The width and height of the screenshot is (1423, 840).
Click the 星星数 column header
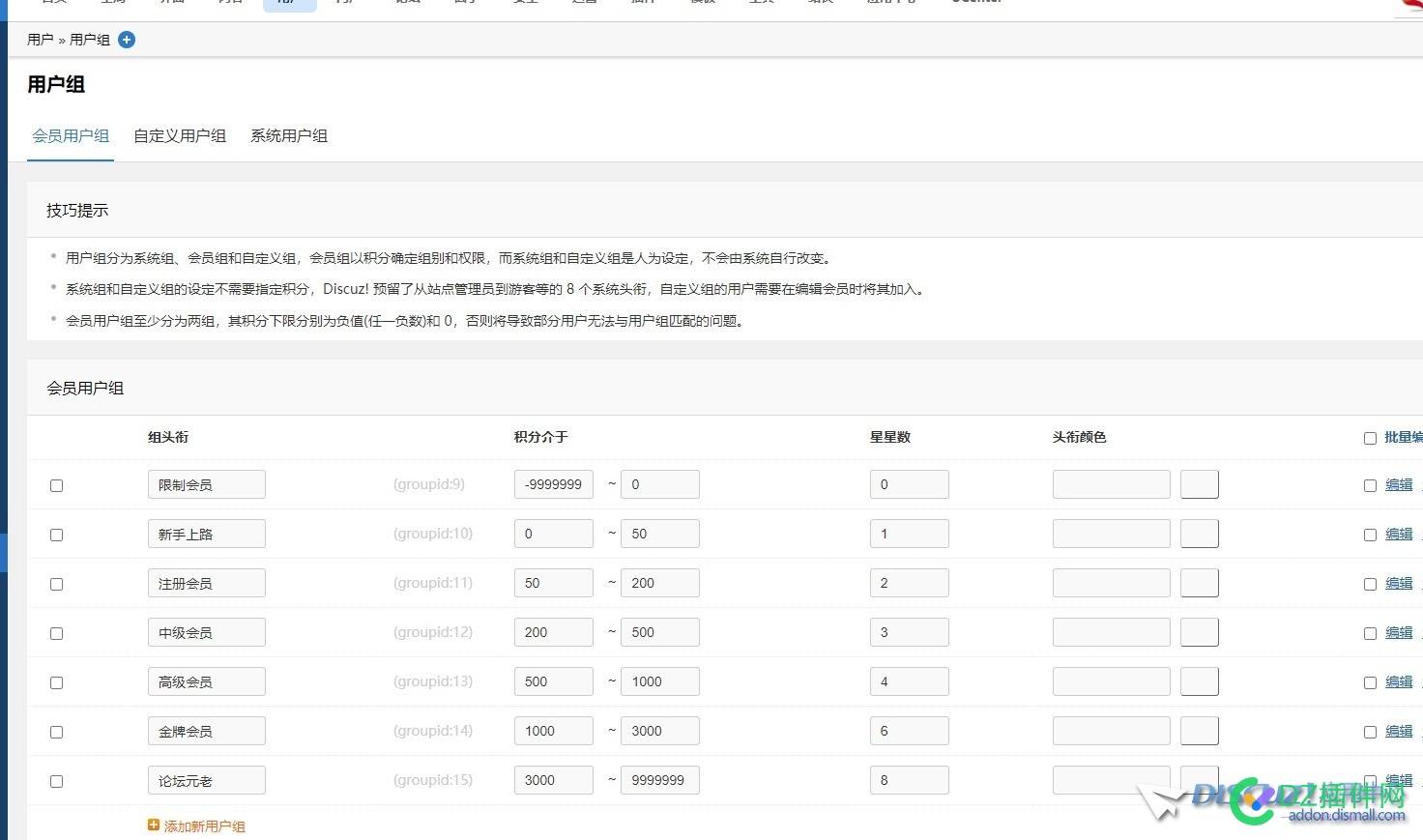pos(890,437)
